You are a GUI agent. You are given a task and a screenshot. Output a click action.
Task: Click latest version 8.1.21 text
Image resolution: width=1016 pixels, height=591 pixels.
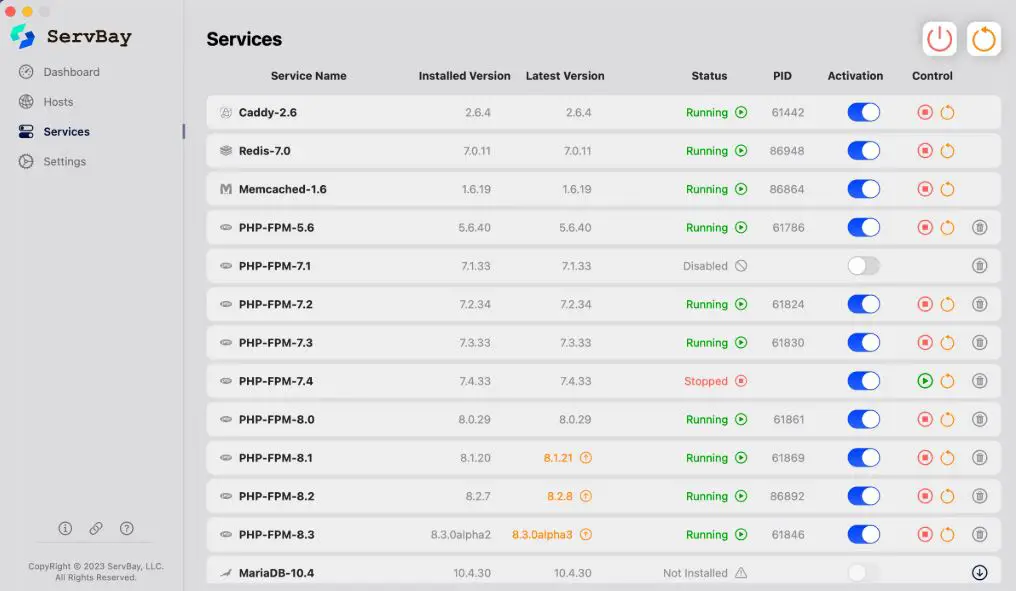558,458
